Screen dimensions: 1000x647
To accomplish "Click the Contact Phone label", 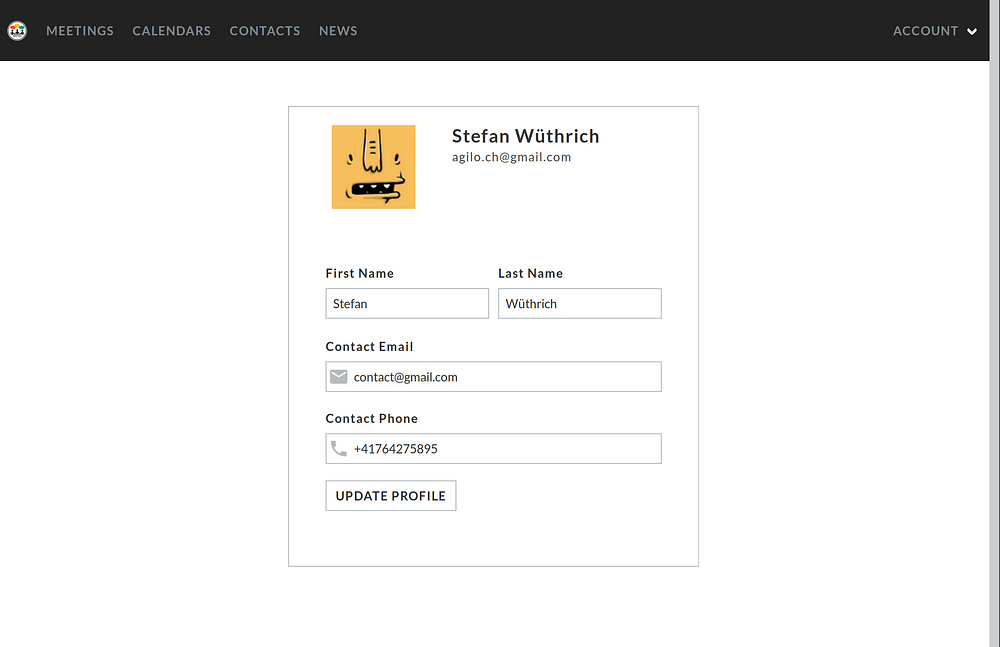I will (372, 419).
